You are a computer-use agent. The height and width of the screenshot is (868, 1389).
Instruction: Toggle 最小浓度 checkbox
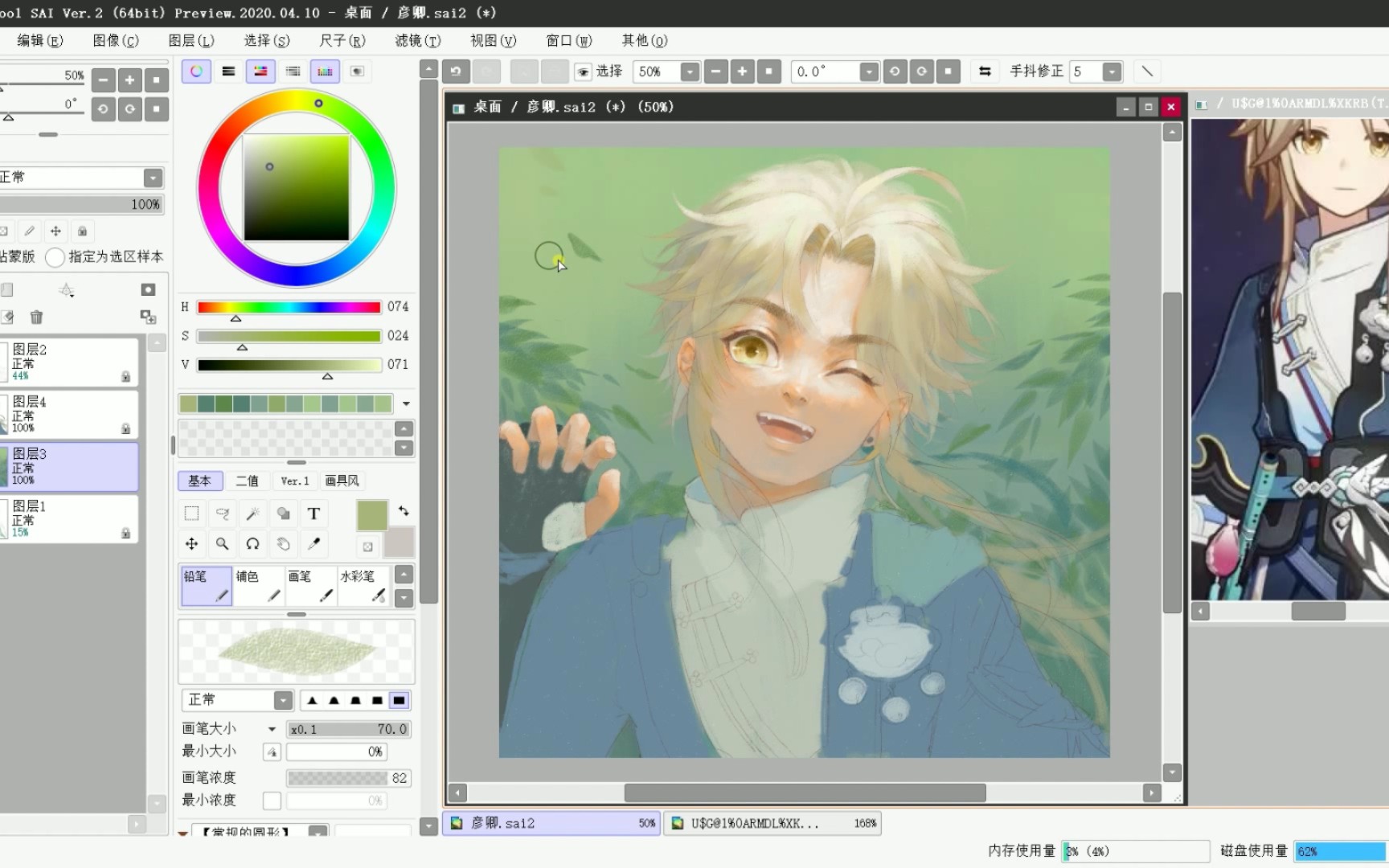(272, 800)
